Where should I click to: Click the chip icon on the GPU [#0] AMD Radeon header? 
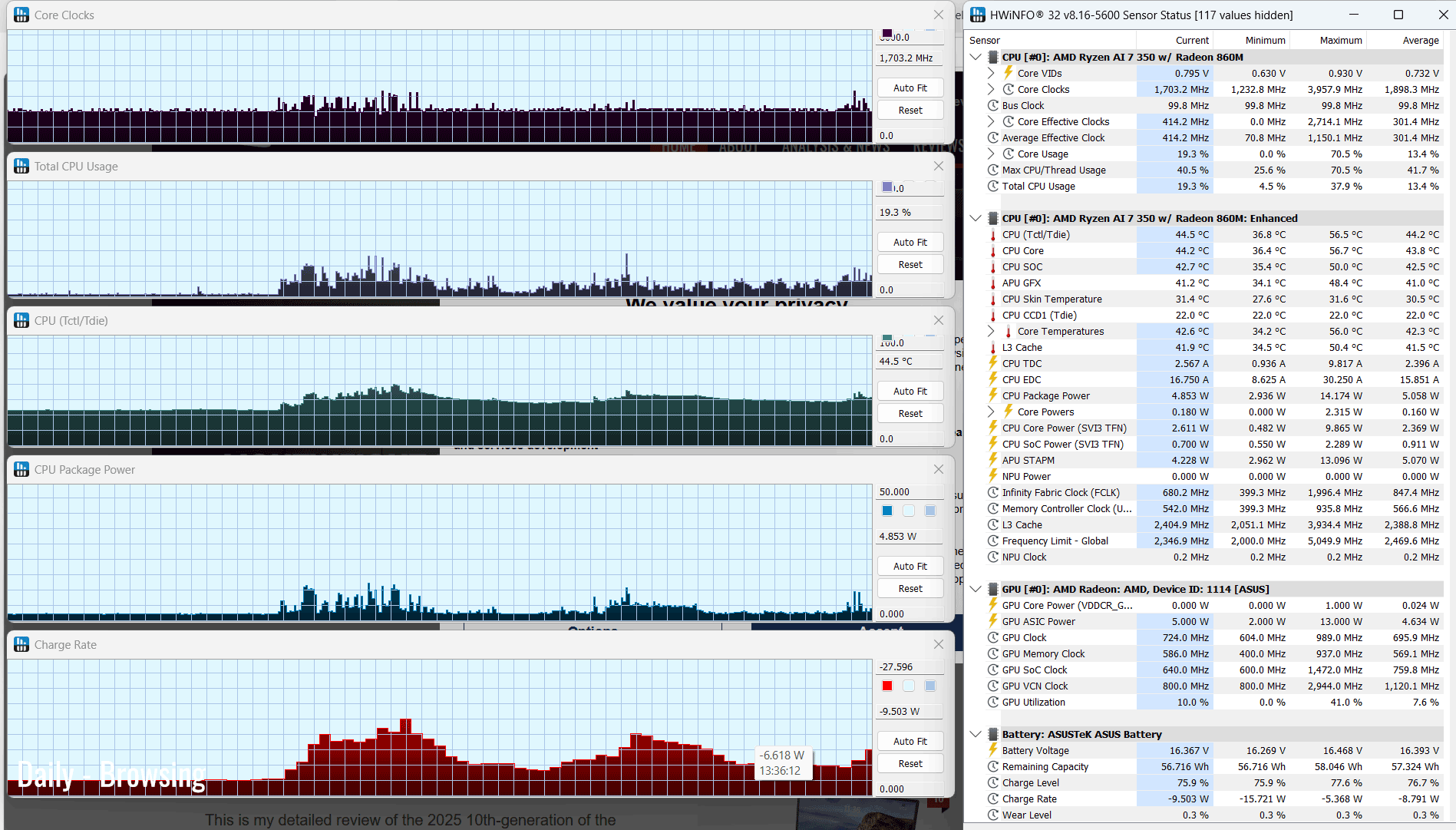(993, 589)
